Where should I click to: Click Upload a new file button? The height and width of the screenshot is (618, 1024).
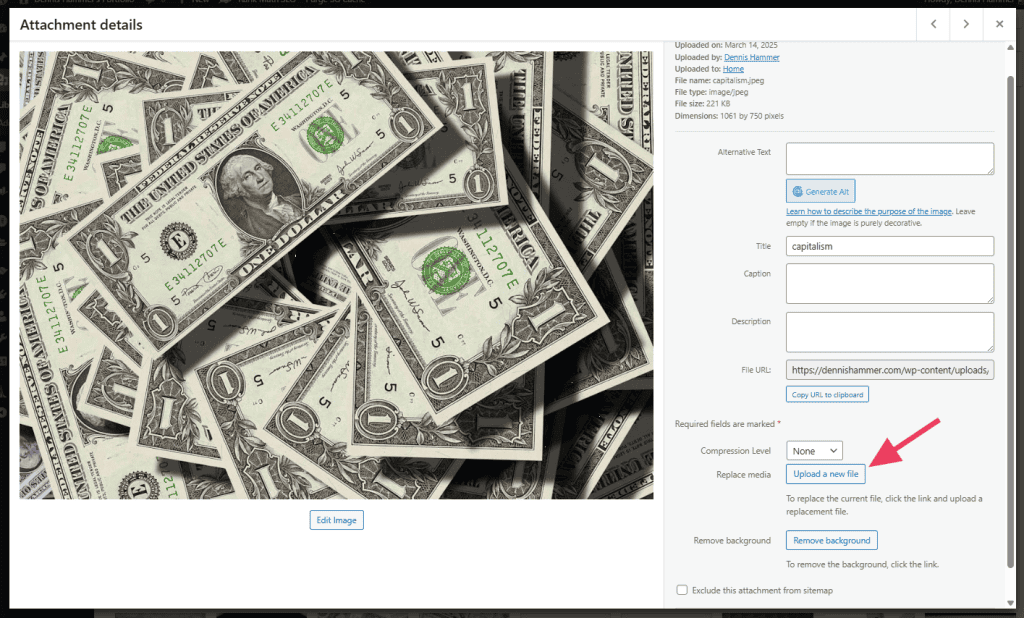[826, 474]
